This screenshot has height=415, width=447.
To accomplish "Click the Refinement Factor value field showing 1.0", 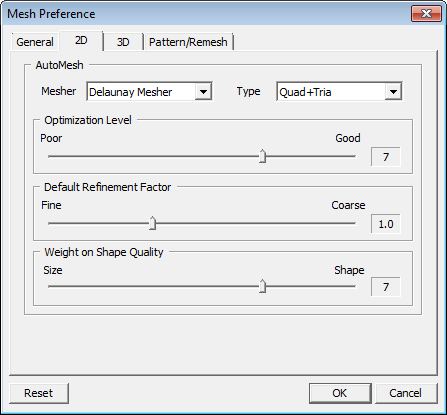I will coord(386,224).
